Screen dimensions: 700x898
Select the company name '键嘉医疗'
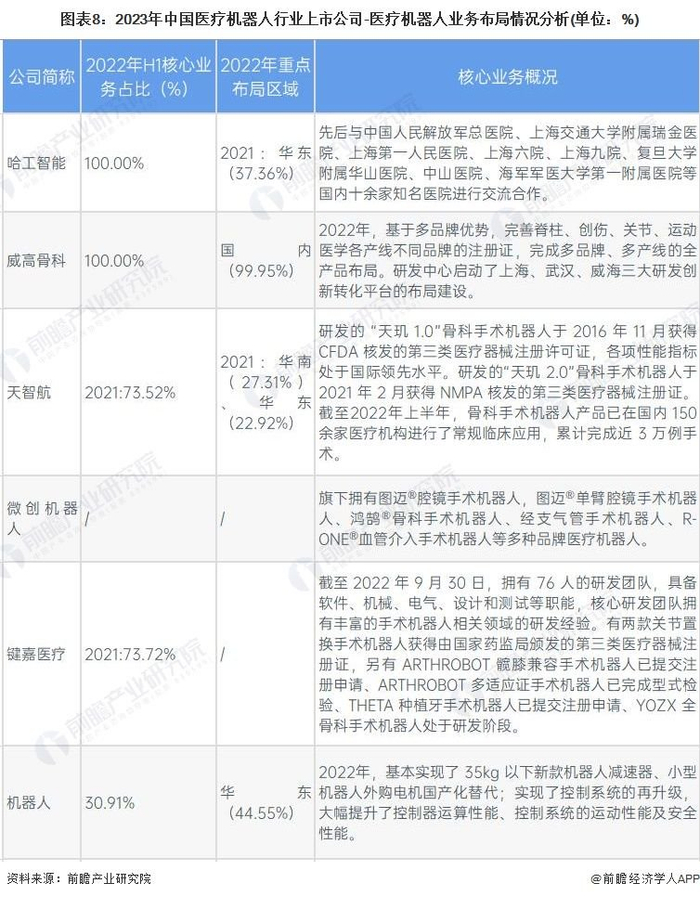tap(36, 654)
